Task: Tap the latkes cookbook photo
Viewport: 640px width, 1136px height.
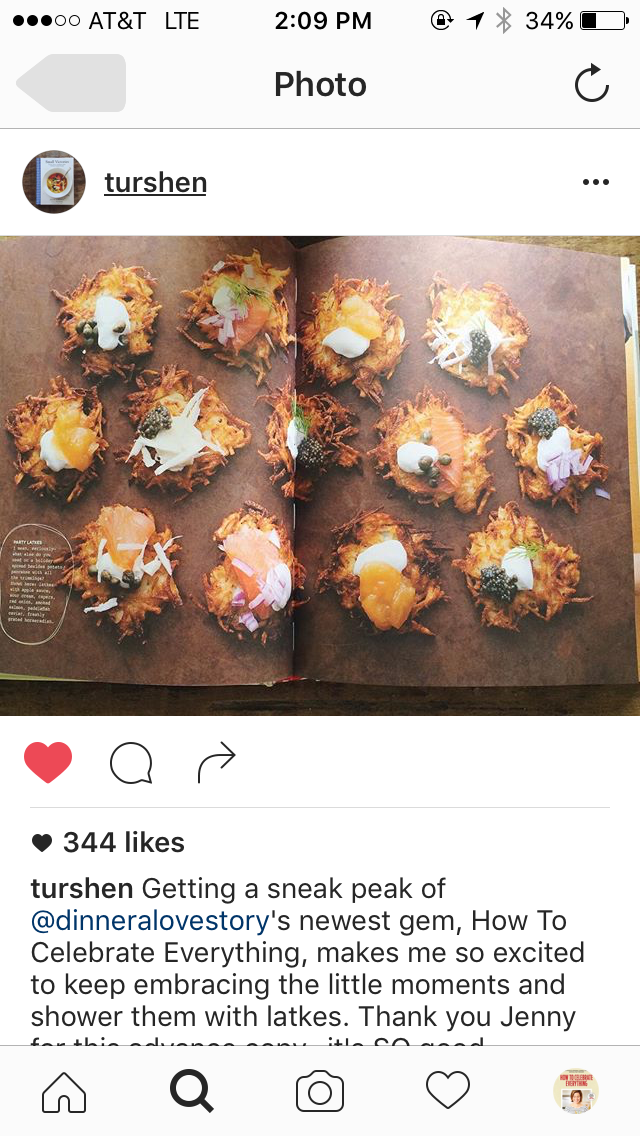Action: [320, 475]
